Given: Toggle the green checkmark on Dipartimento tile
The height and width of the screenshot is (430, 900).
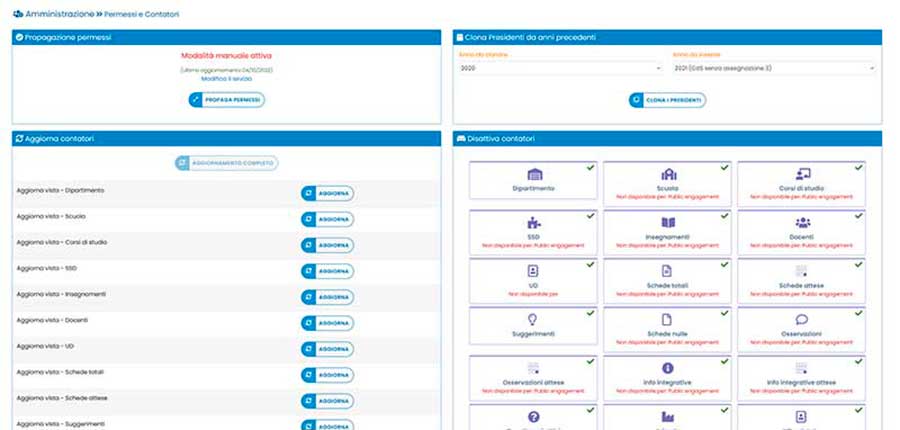Looking at the screenshot, I should pos(591,167).
